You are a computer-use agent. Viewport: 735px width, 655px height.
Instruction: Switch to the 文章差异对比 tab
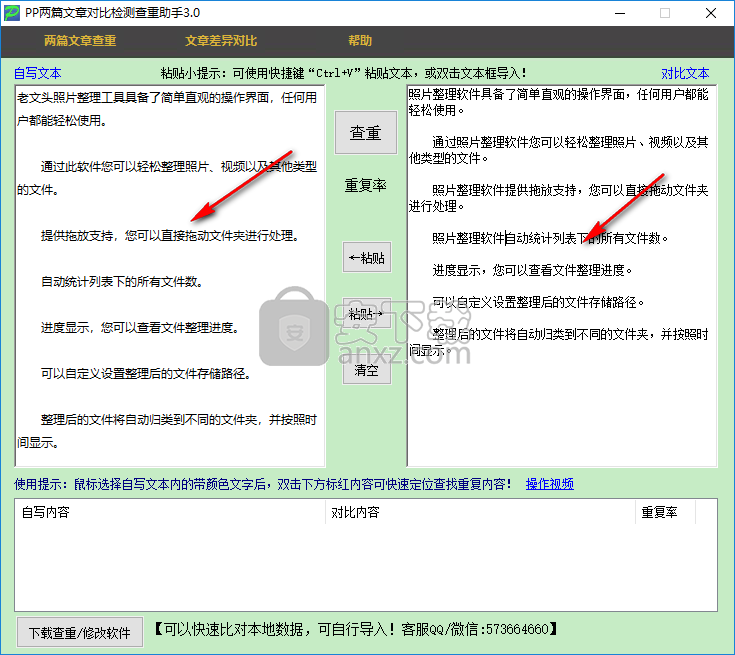coord(221,41)
